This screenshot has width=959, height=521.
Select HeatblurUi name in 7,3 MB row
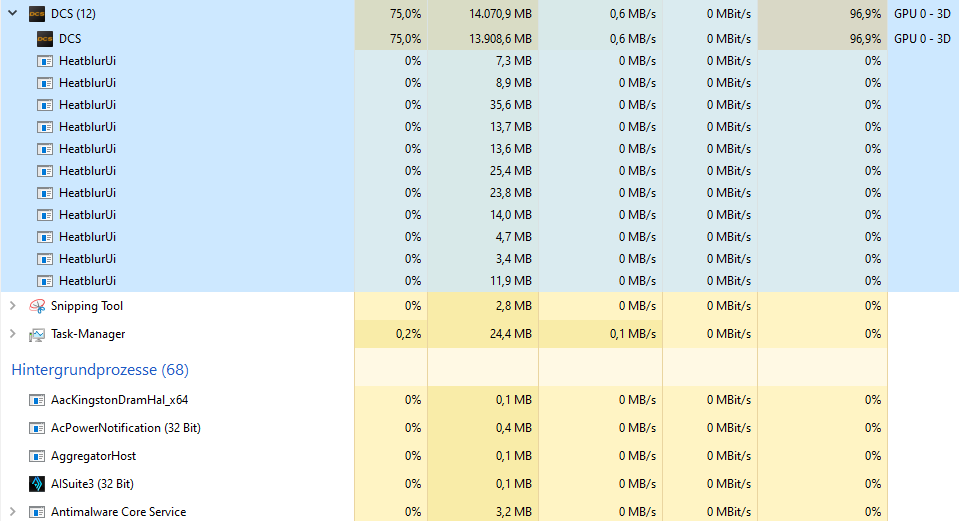(87, 61)
